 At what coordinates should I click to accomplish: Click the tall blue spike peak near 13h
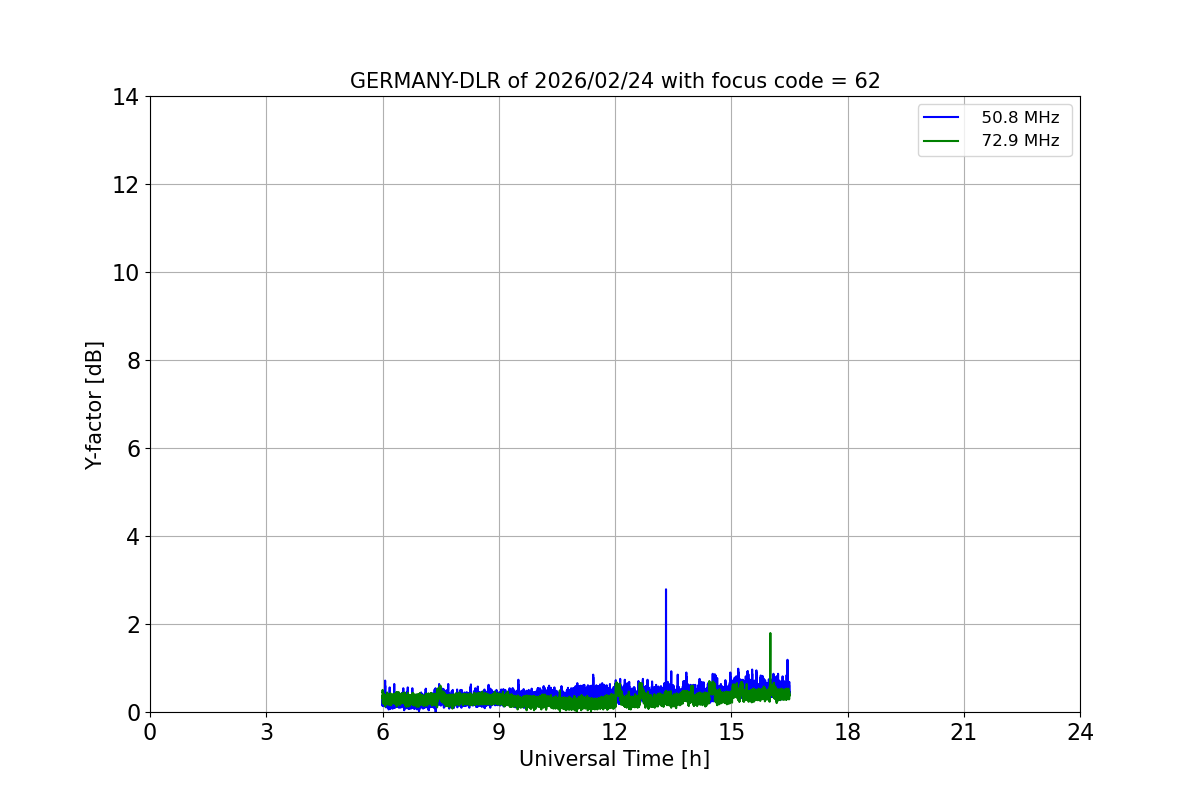(x=666, y=590)
